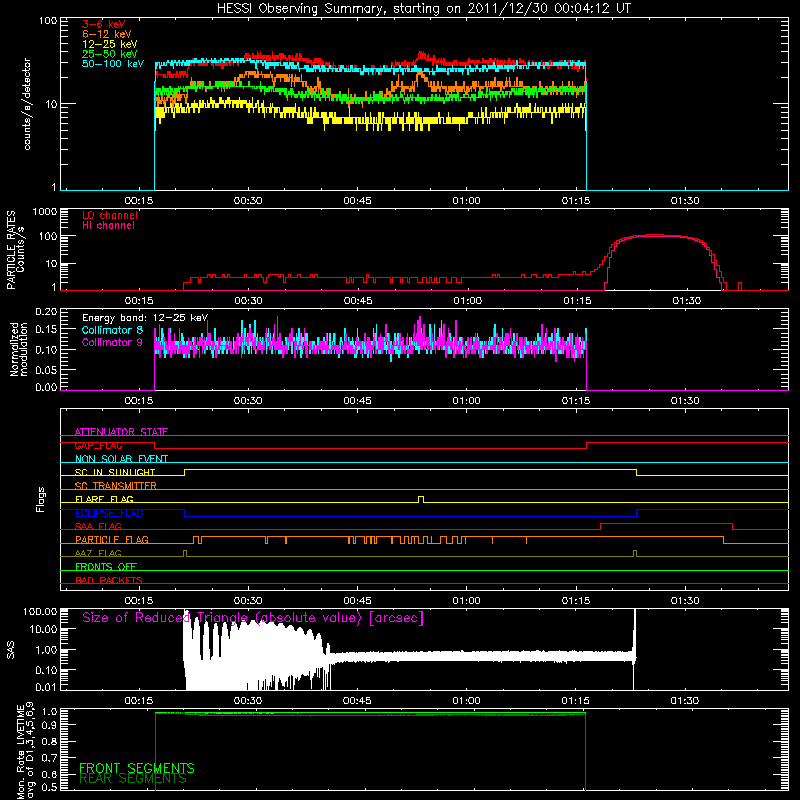Select the 3-6 keV legend label

103,24
